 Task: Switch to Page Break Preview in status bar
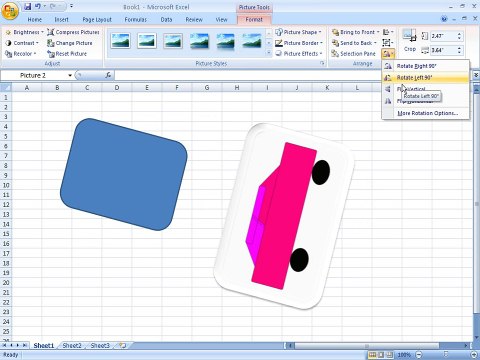pyautogui.click(x=389, y=355)
